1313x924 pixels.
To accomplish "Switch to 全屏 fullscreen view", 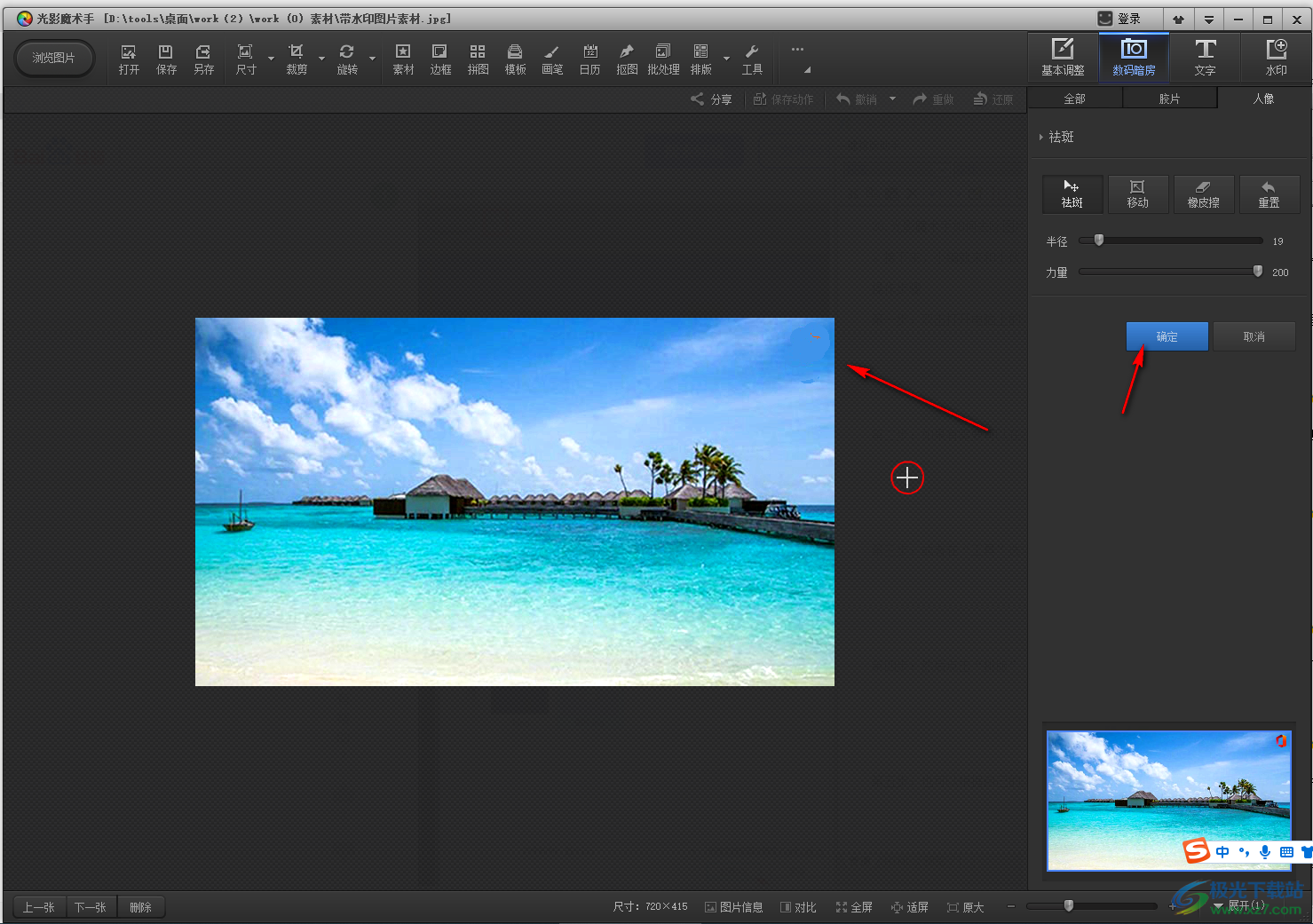I will click(x=854, y=907).
